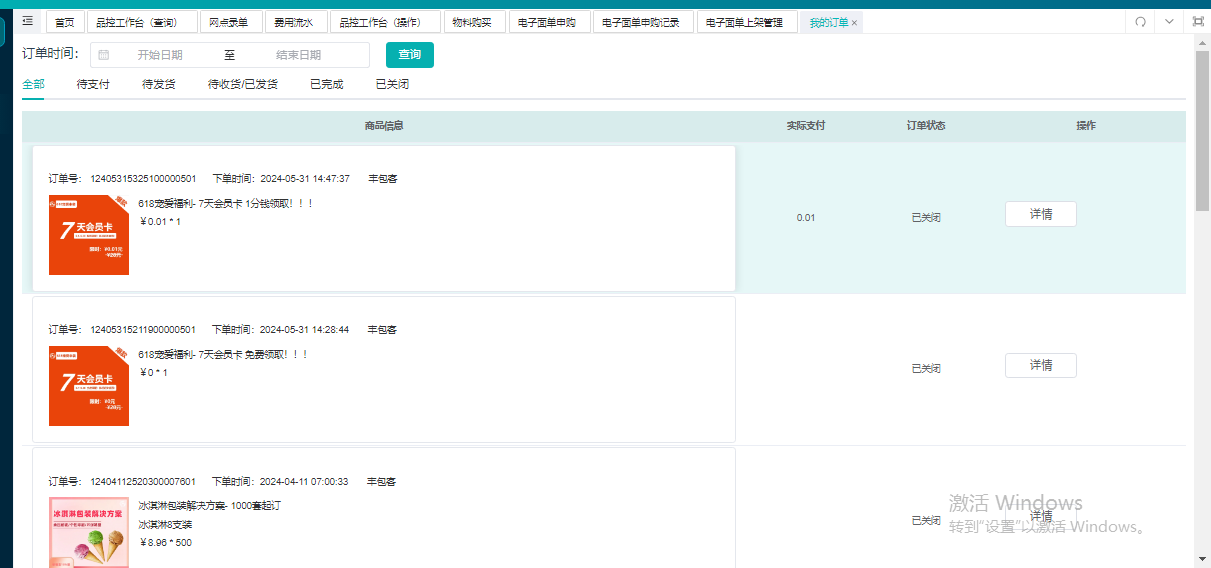Viewport: 1211px width, 568px height.
Task: Show the 已完成 orders tab
Action: [327, 84]
